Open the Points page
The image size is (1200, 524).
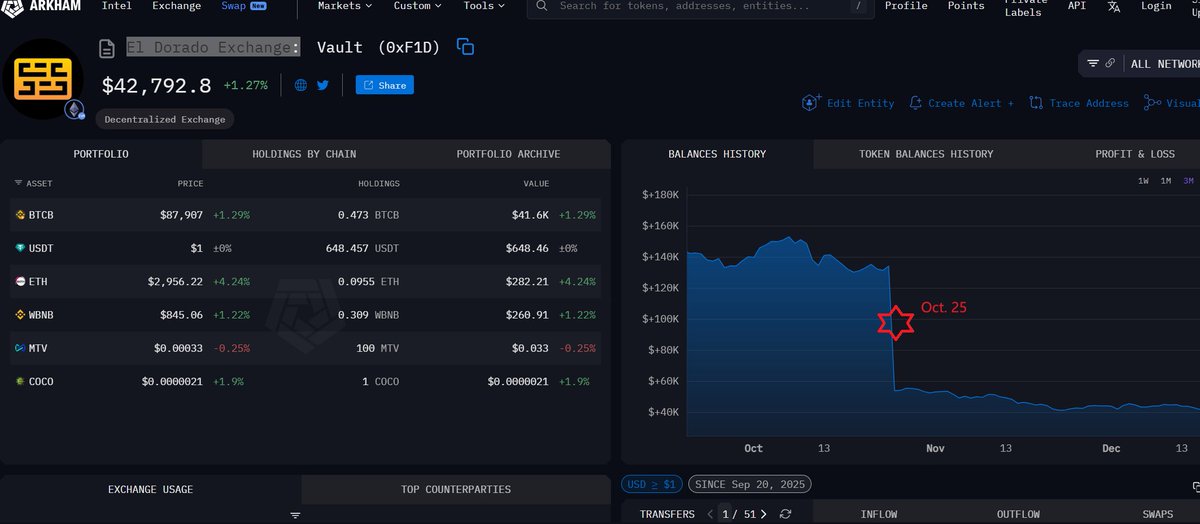[x=966, y=6]
